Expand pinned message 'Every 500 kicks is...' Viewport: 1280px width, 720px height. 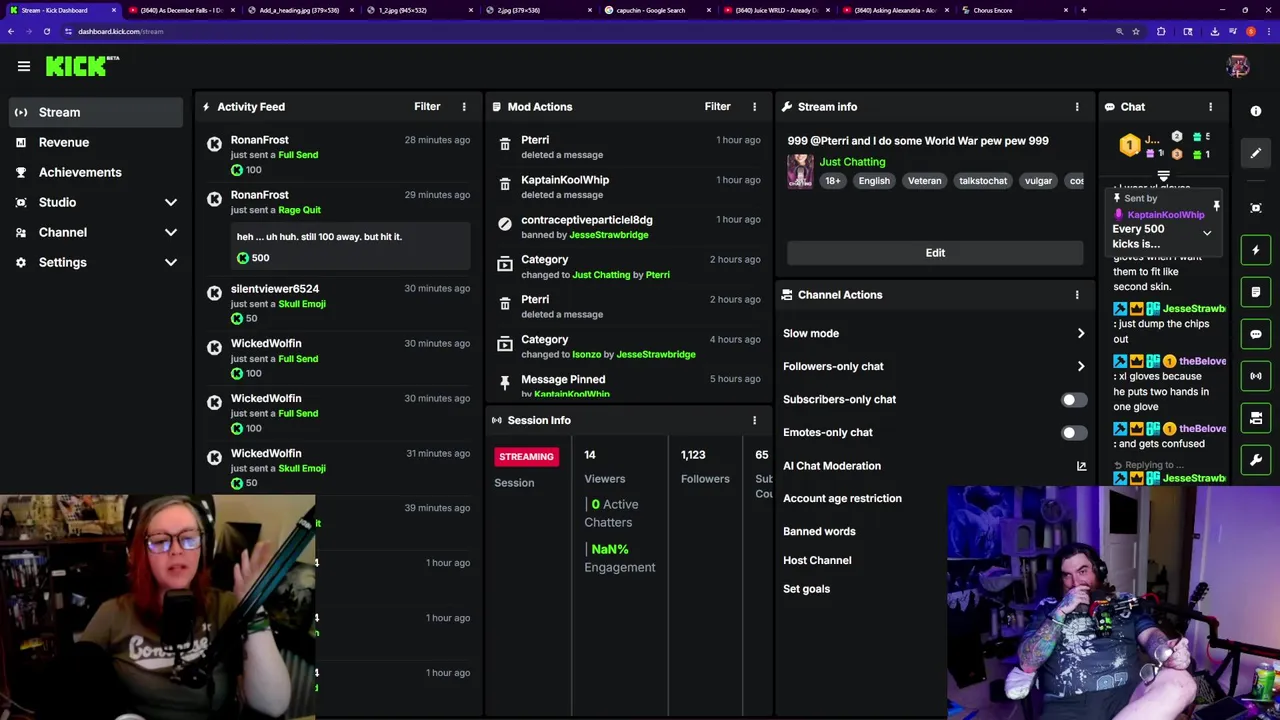pyautogui.click(x=1207, y=234)
